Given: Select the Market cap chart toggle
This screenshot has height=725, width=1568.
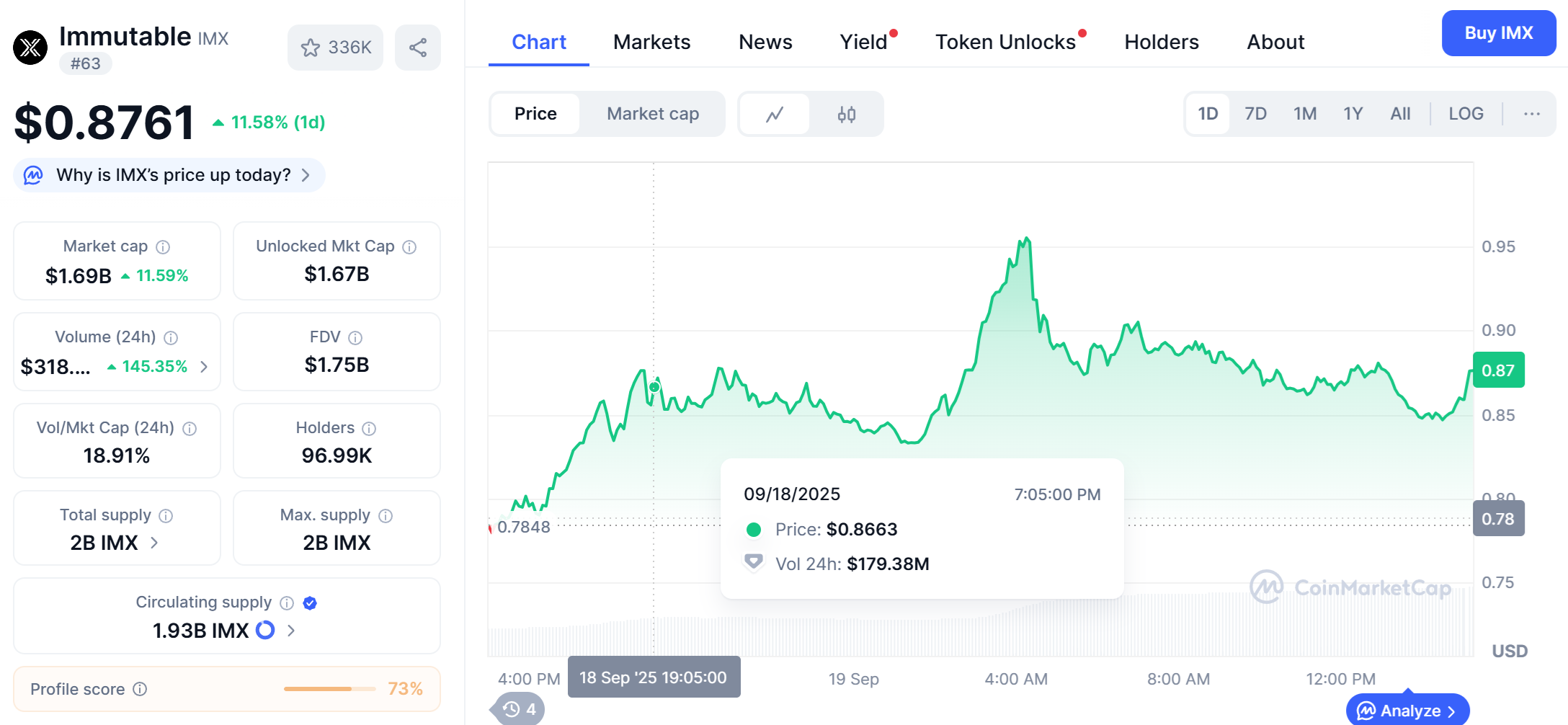Looking at the screenshot, I should pyautogui.click(x=652, y=114).
